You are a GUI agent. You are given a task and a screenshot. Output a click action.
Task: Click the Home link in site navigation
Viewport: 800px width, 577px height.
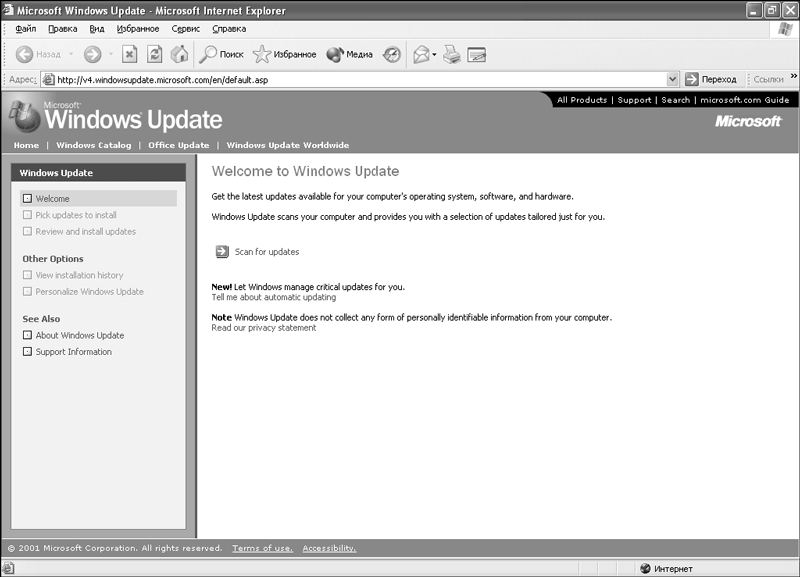[26, 145]
